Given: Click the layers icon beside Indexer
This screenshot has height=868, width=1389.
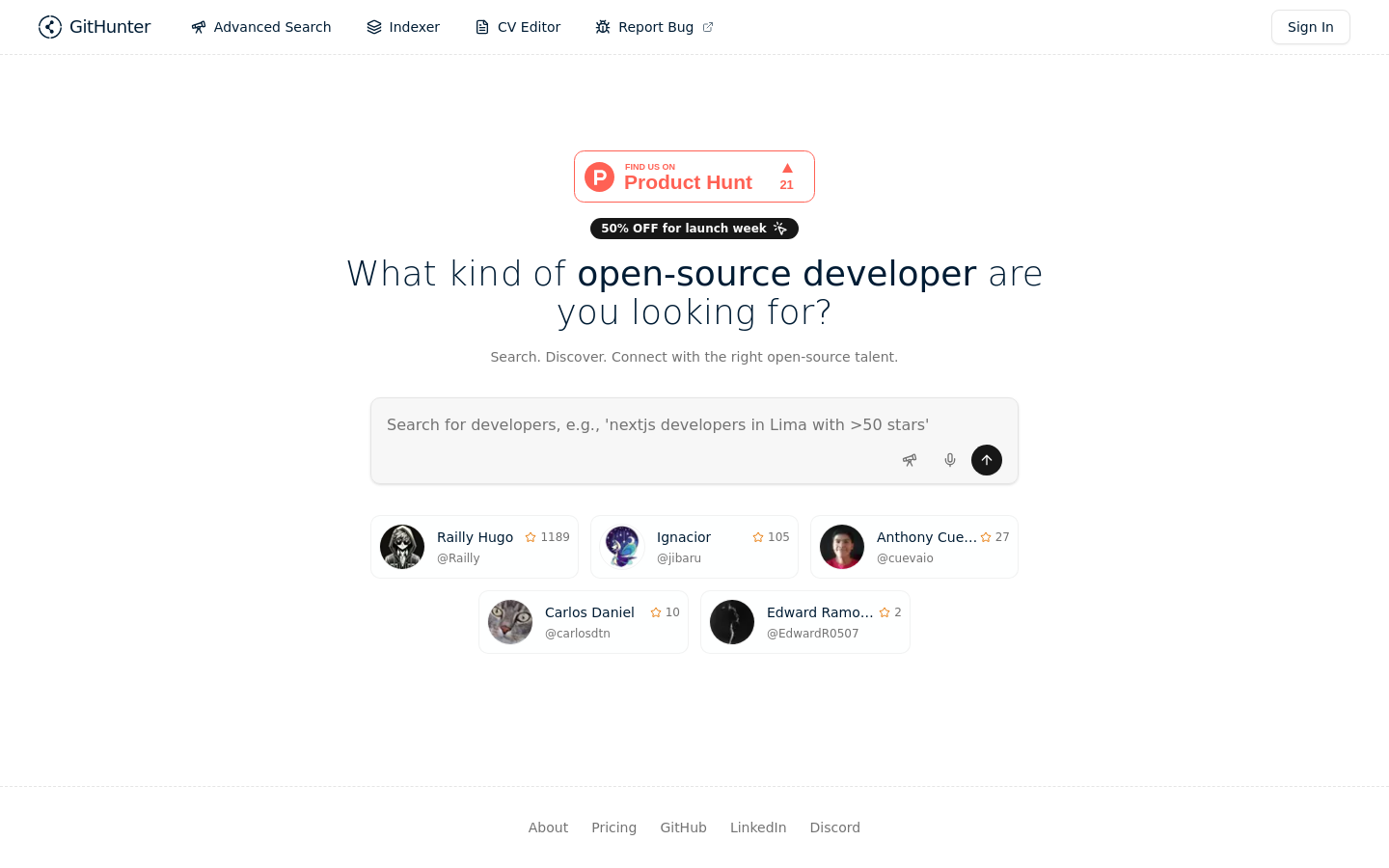Looking at the screenshot, I should pyautogui.click(x=374, y=27).
